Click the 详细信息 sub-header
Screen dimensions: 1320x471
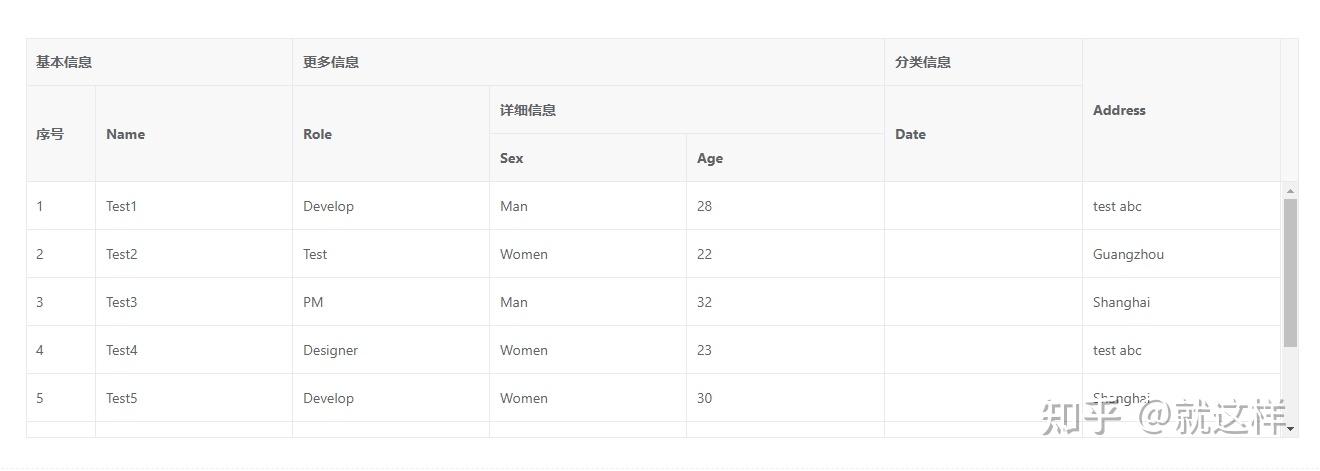click(528, 110)
